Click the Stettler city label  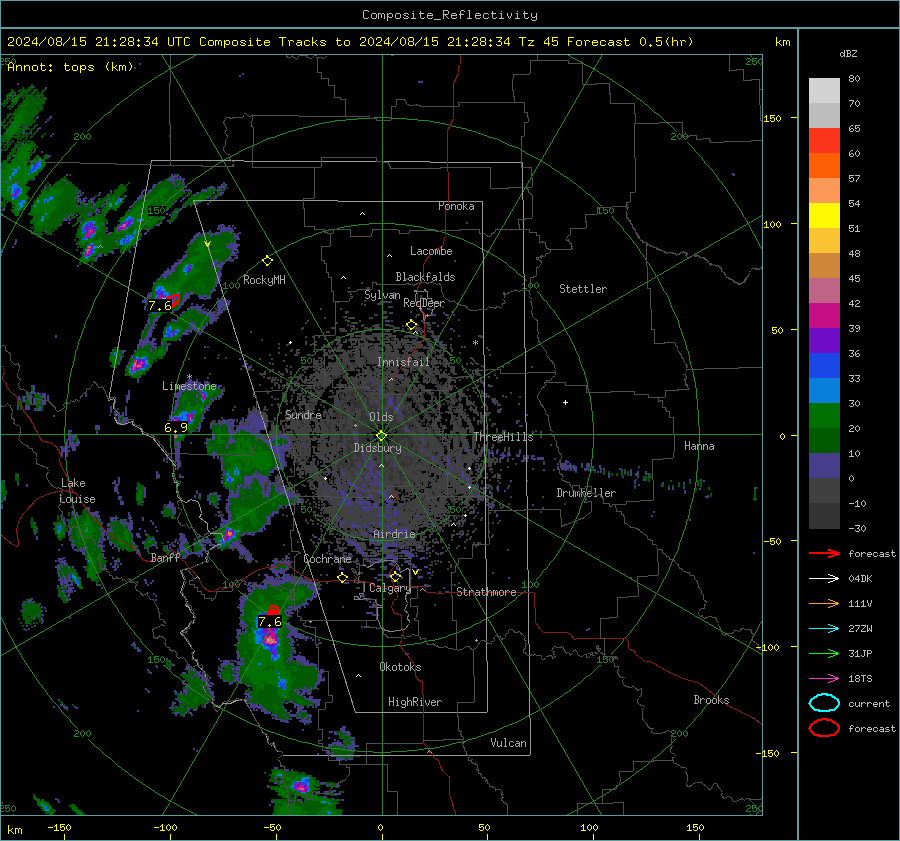tap(583, 289)
